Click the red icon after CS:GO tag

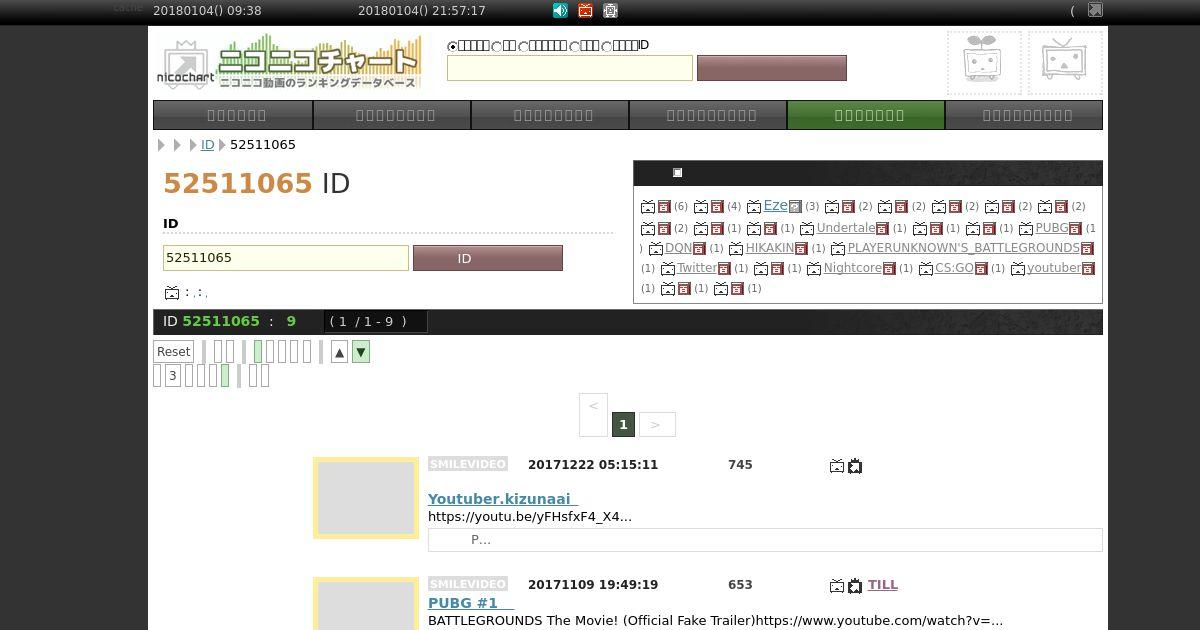click(x=981, y=269)
